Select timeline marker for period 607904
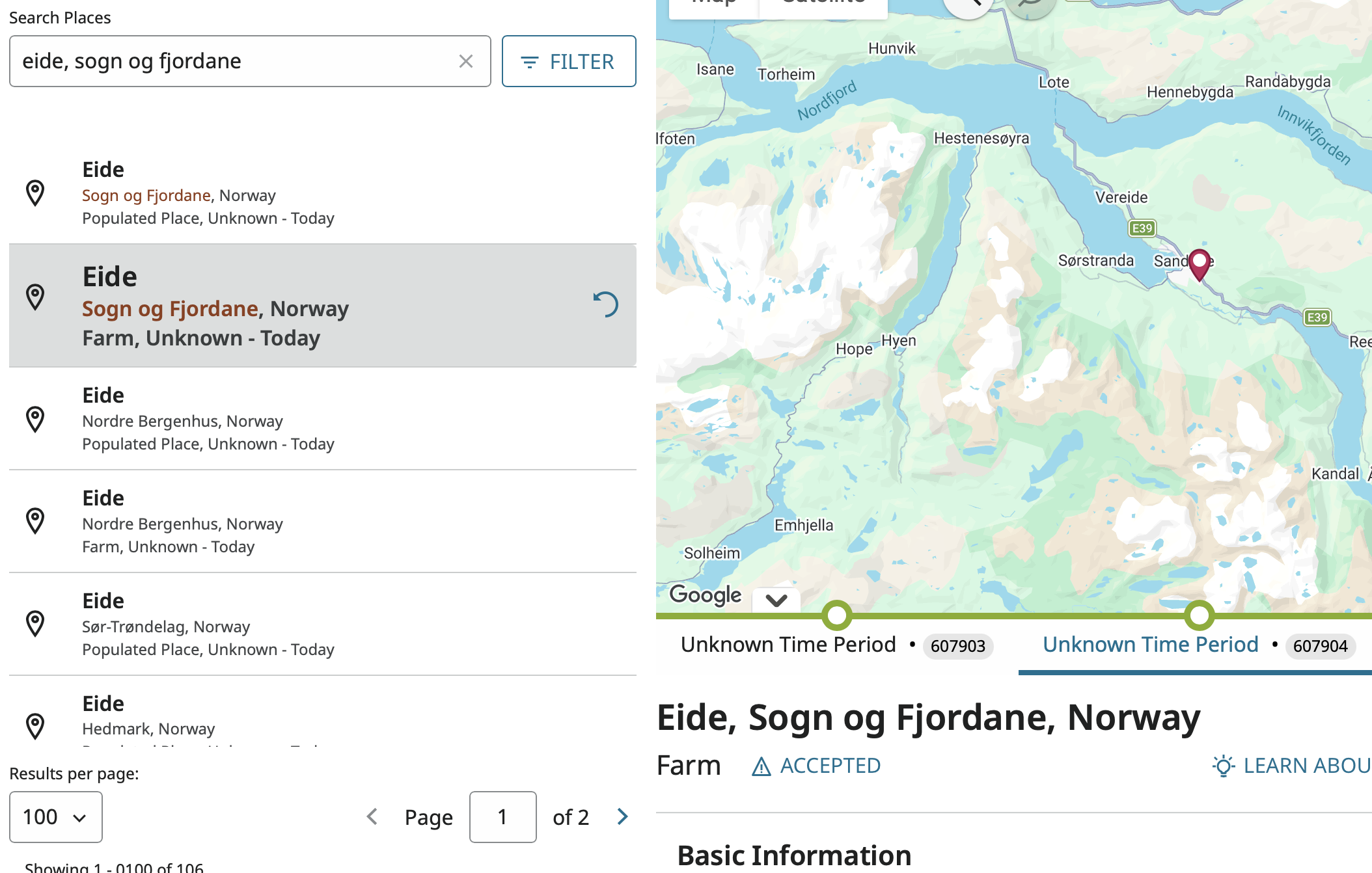 pyautogui.click(x=1199, y=615)
